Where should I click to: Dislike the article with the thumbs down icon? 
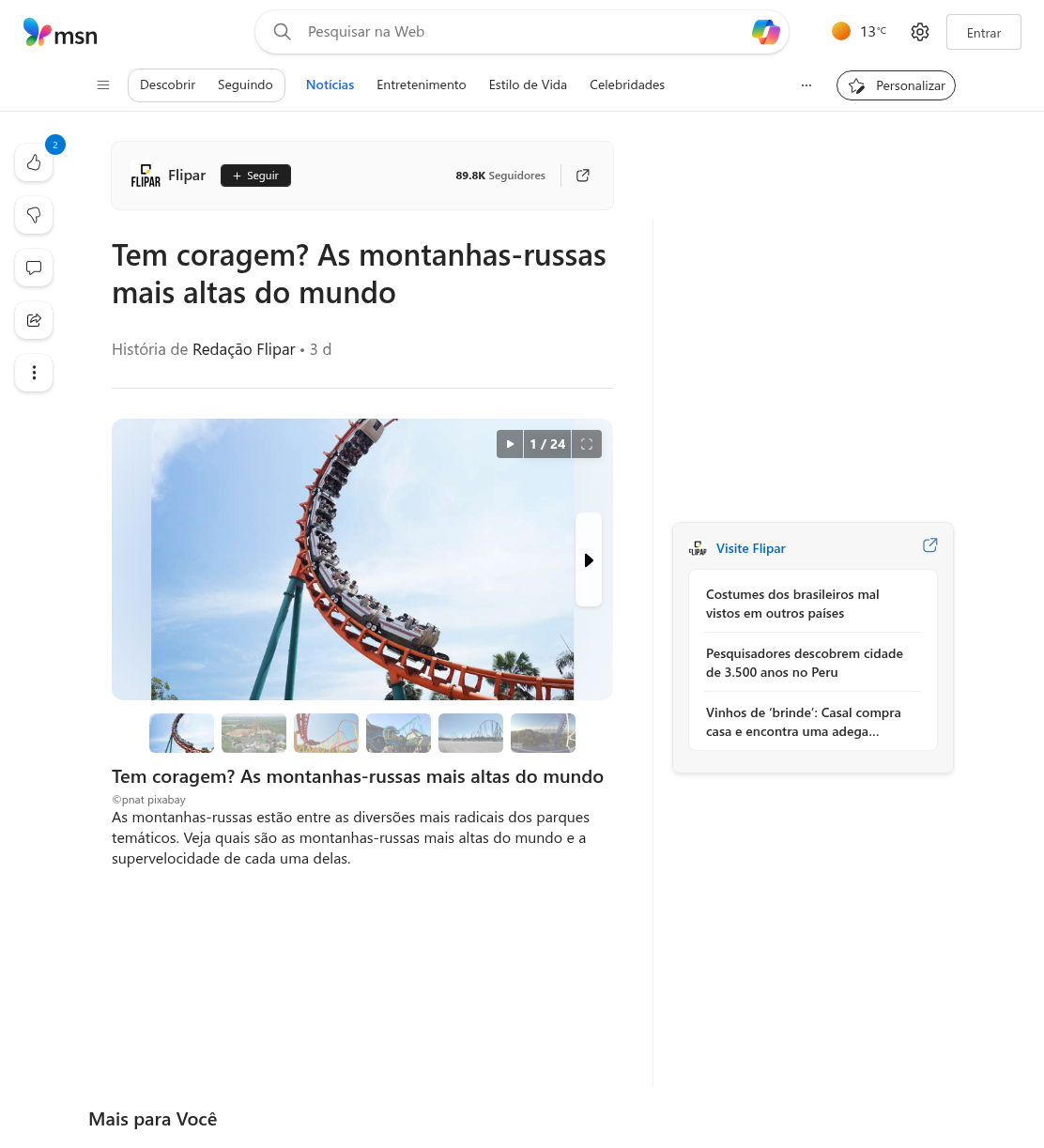tap(34, 215)
